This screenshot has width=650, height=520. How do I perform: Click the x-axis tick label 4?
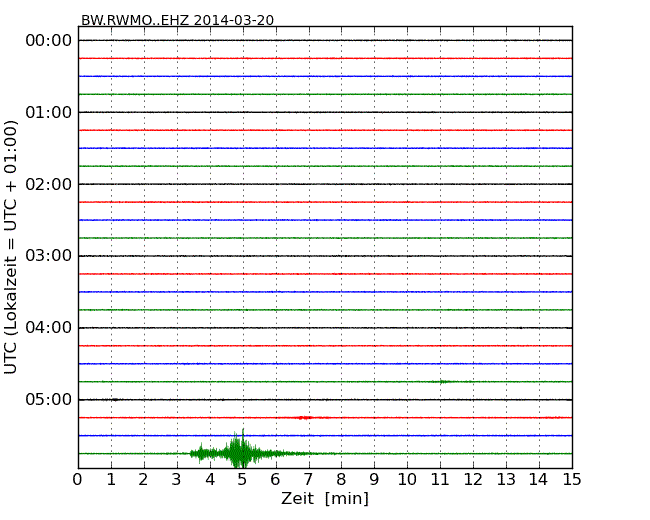pos(210,480)
